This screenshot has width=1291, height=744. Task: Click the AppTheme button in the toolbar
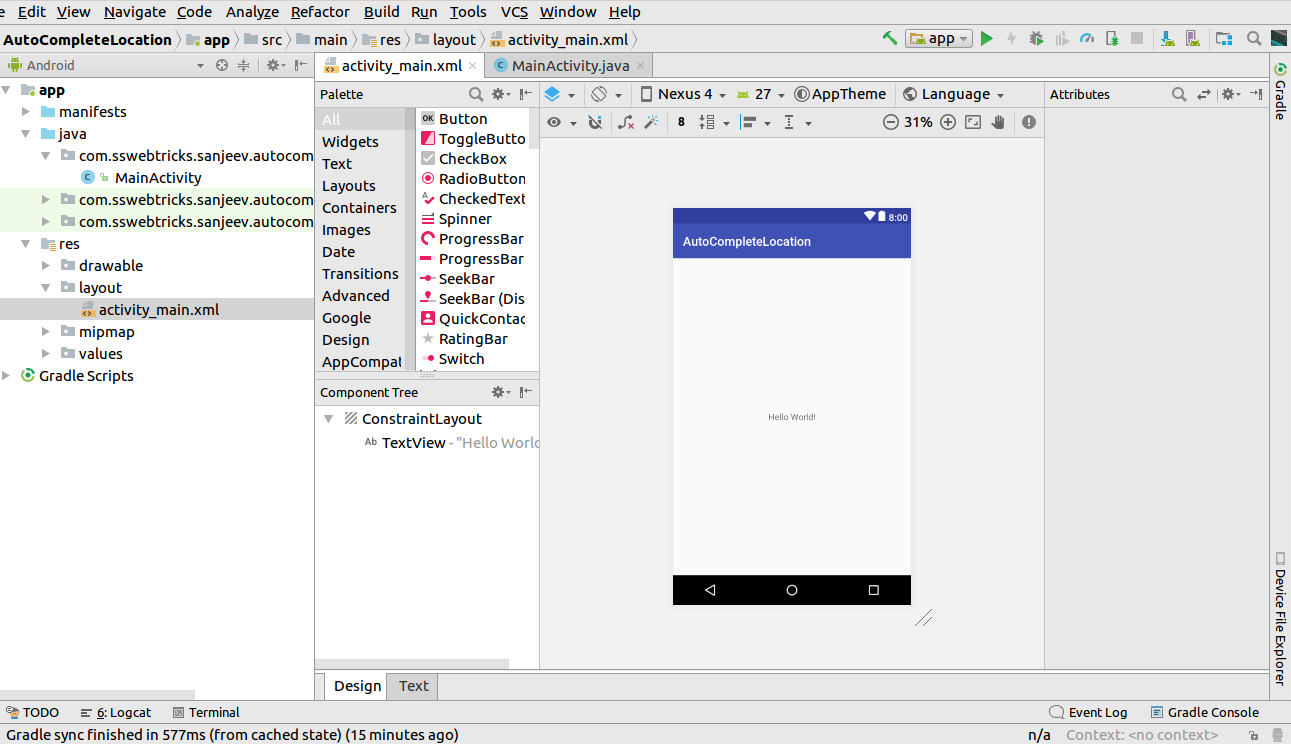840,93
